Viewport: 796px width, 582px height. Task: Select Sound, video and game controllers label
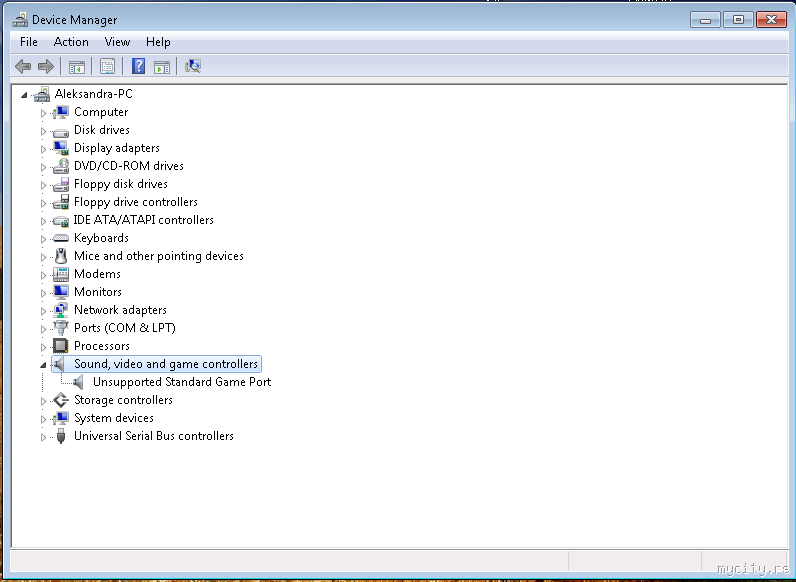click(166, 364)
